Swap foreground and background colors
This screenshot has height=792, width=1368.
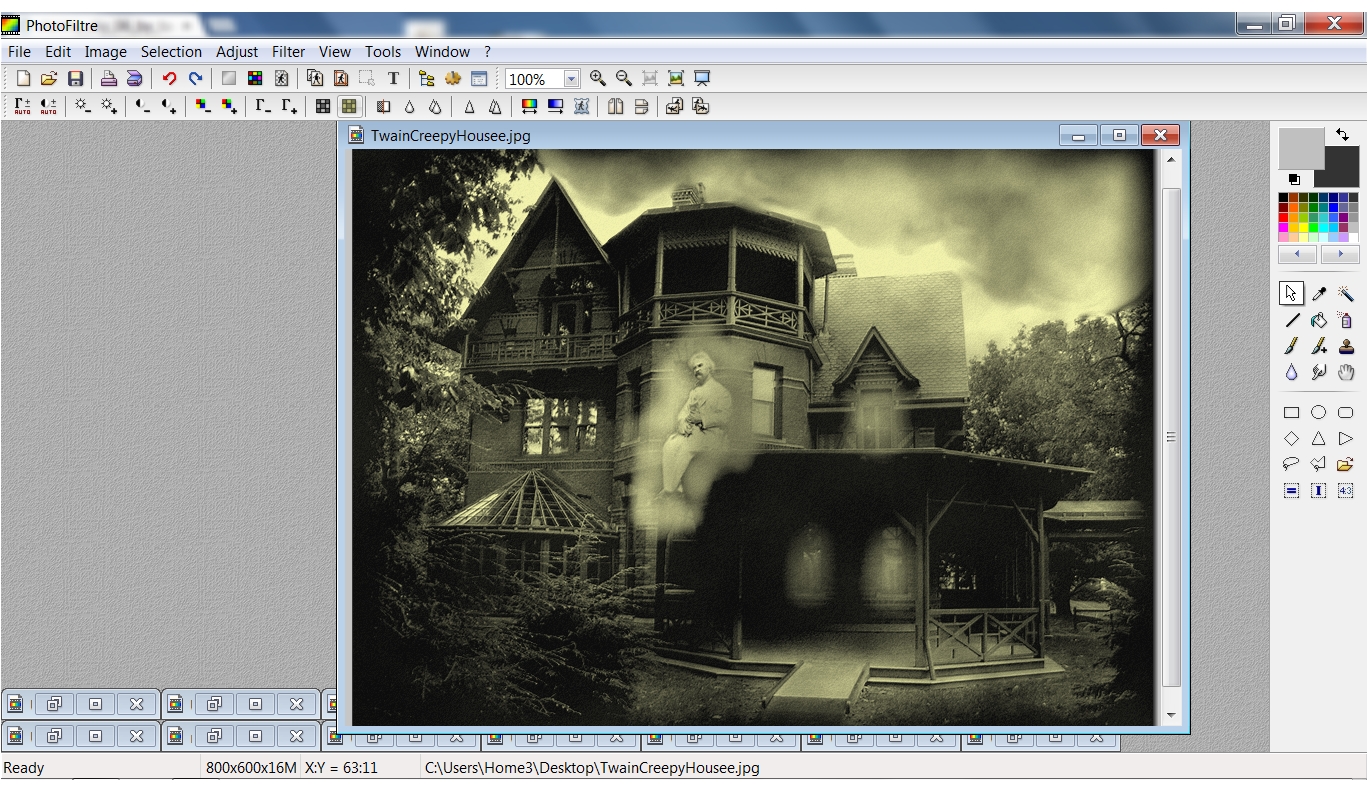point(1342,135)
